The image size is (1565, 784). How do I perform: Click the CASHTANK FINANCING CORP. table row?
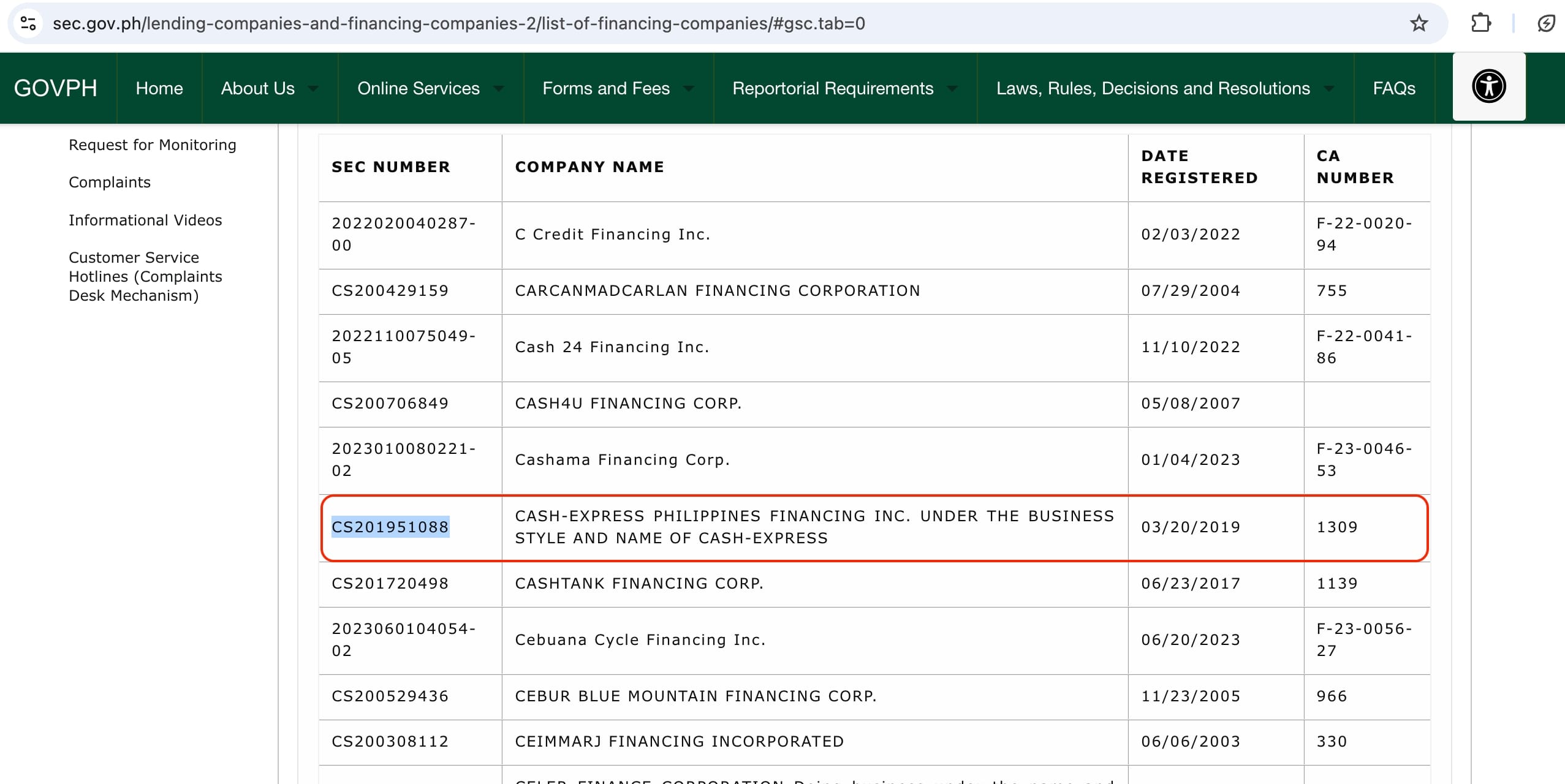(639, 583)
